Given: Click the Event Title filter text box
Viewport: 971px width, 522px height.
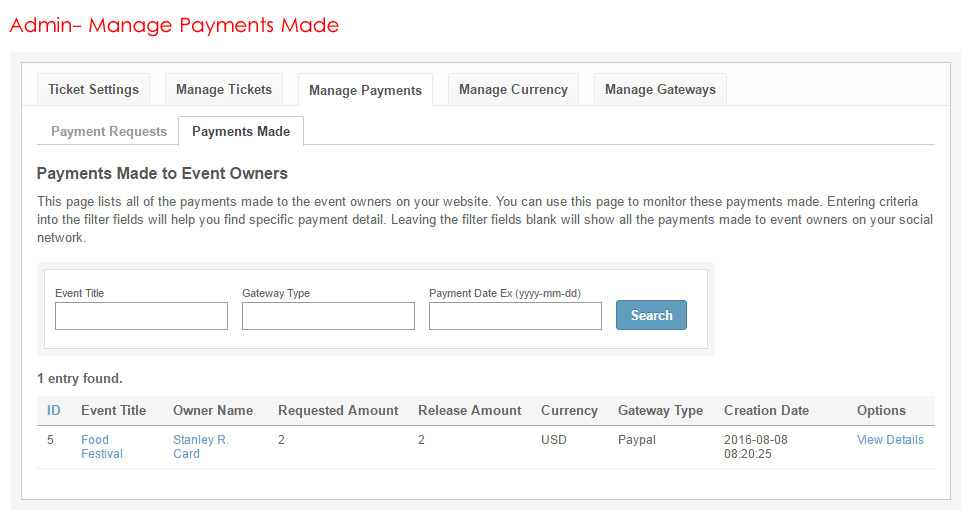Looking at the screenshot, I should [x=141, y=316].
